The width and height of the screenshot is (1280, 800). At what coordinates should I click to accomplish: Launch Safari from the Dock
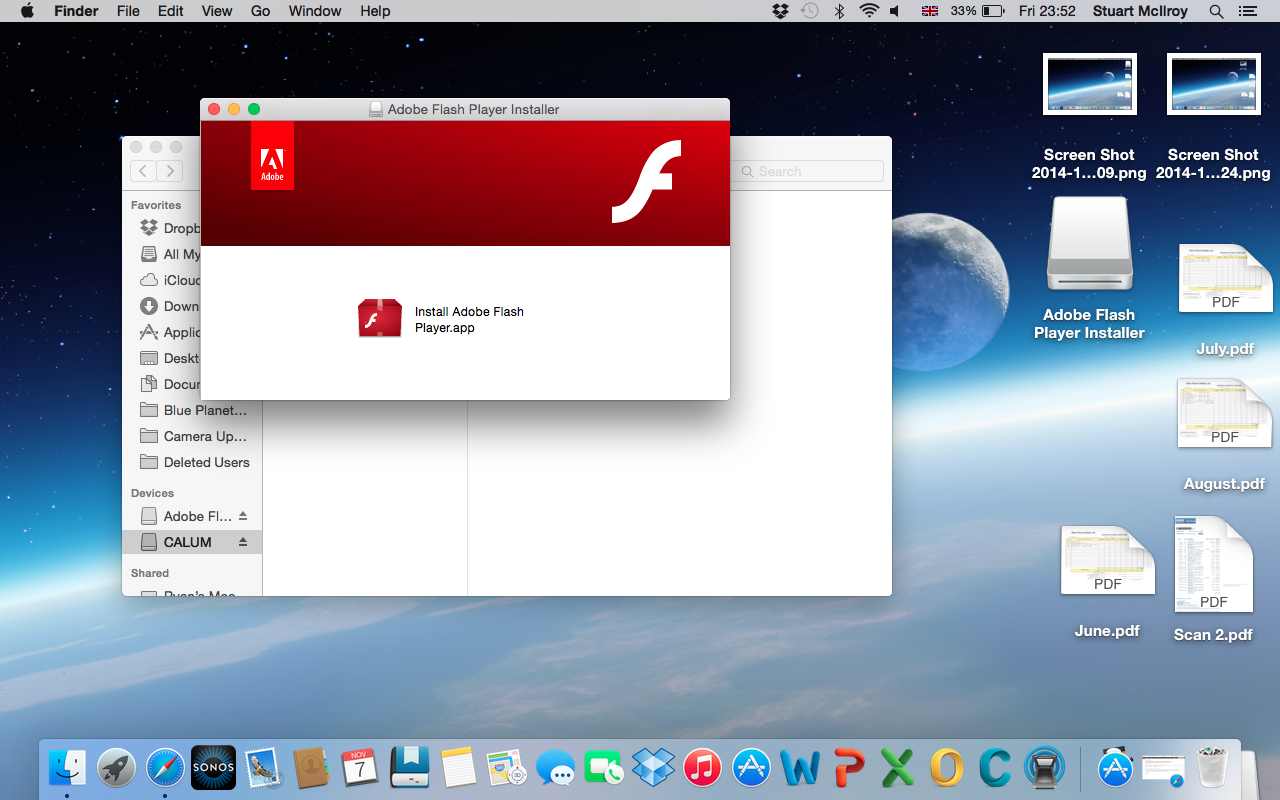pos(165,768)
